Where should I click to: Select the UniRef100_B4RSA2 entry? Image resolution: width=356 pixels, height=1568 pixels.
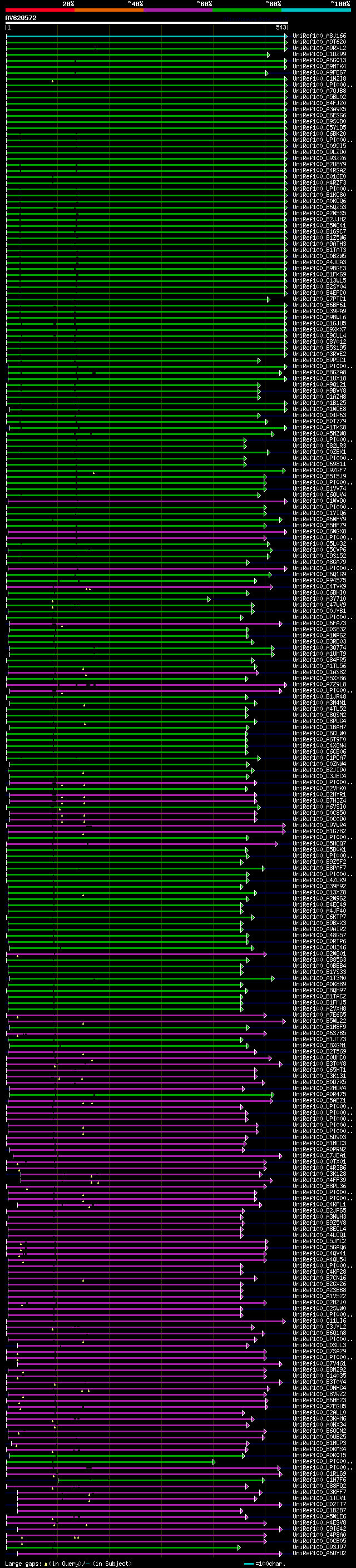[x=319, y=170]
